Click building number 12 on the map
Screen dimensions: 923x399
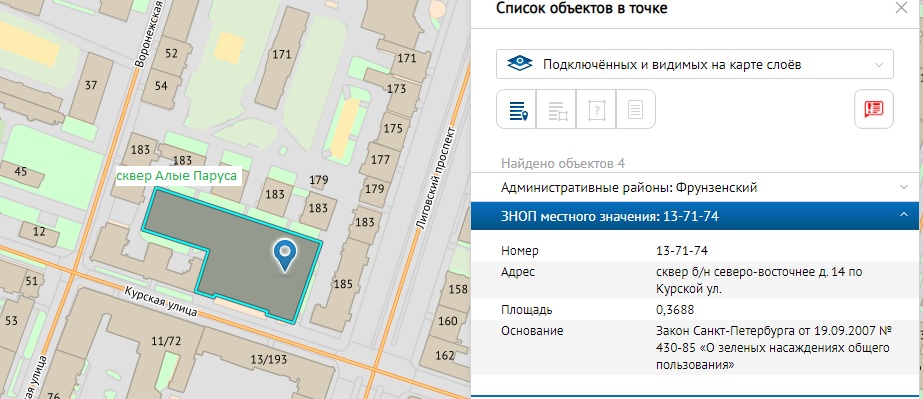[x=39, y=231]
